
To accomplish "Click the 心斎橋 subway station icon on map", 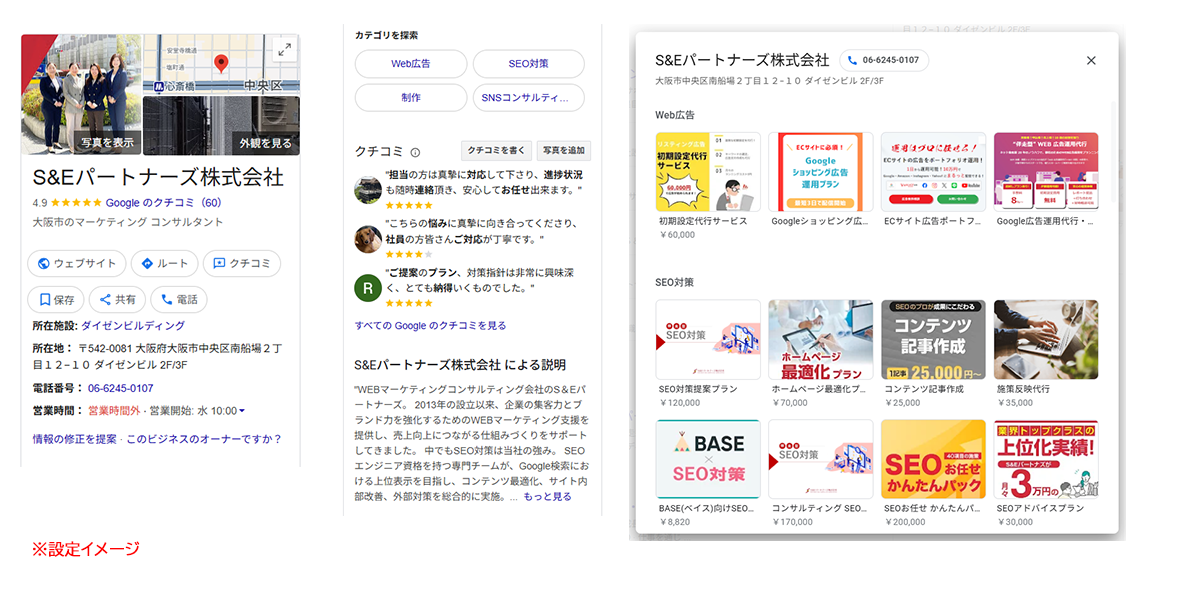I will pos(159,87).
